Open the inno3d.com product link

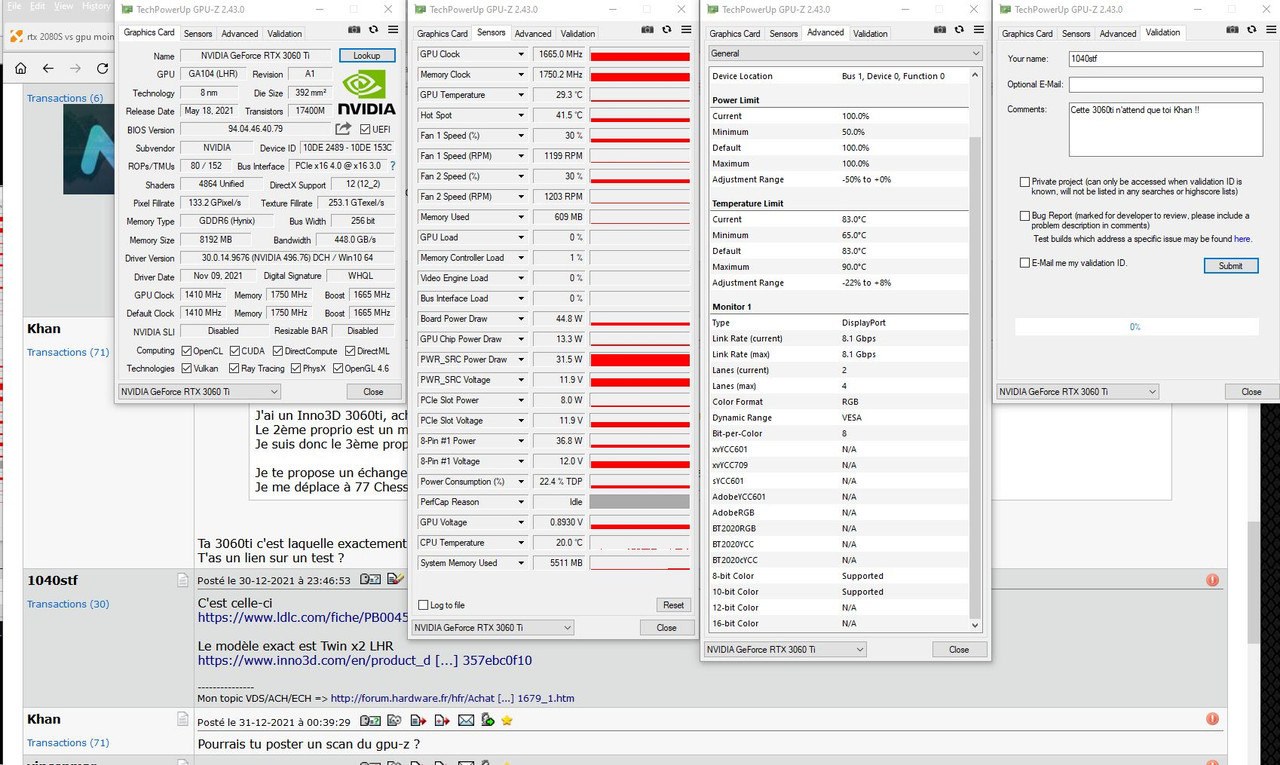pyautogui.click(x=365, y=661)
